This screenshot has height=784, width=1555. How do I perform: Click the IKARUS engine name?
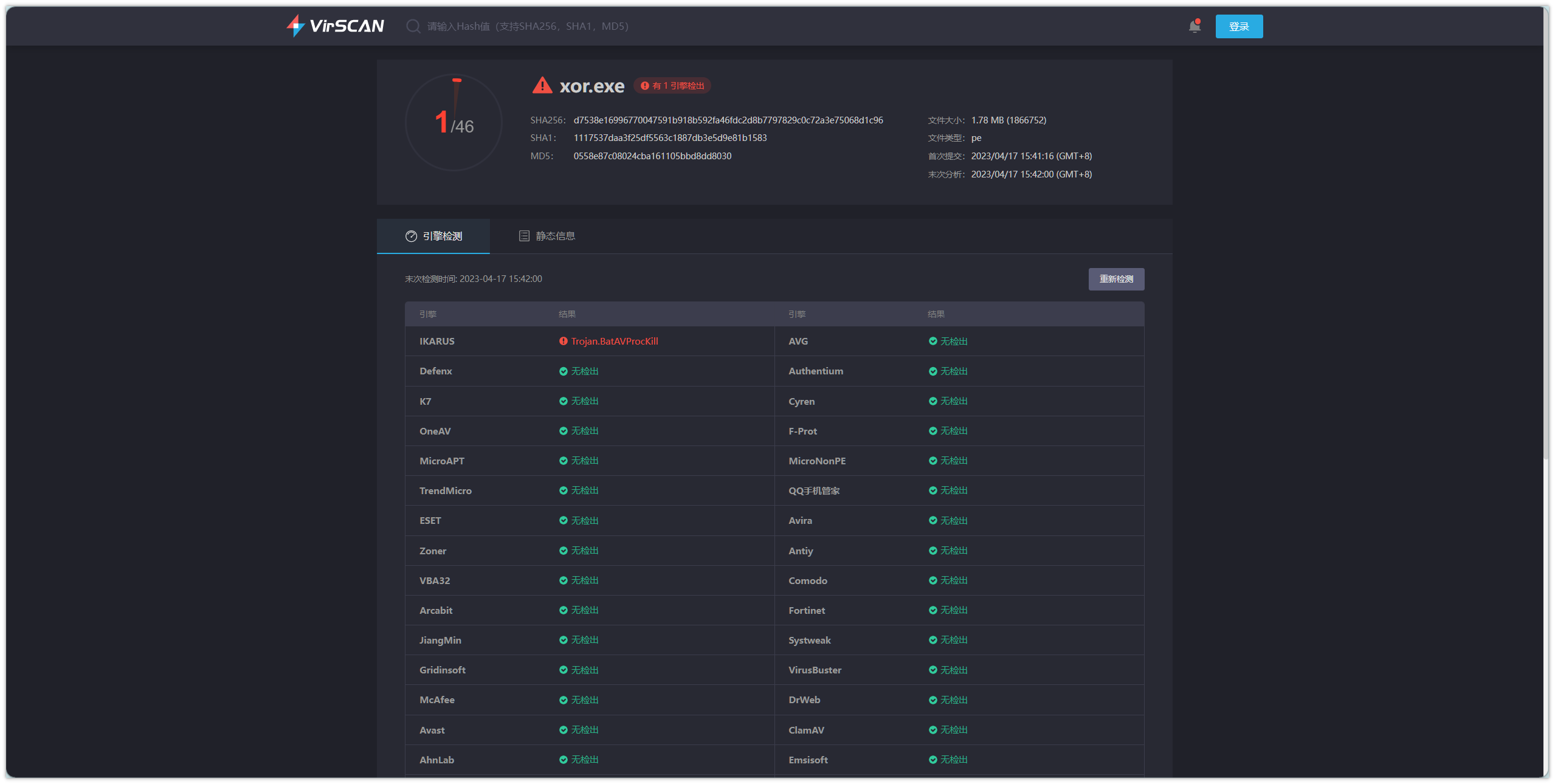pos(437,342)
